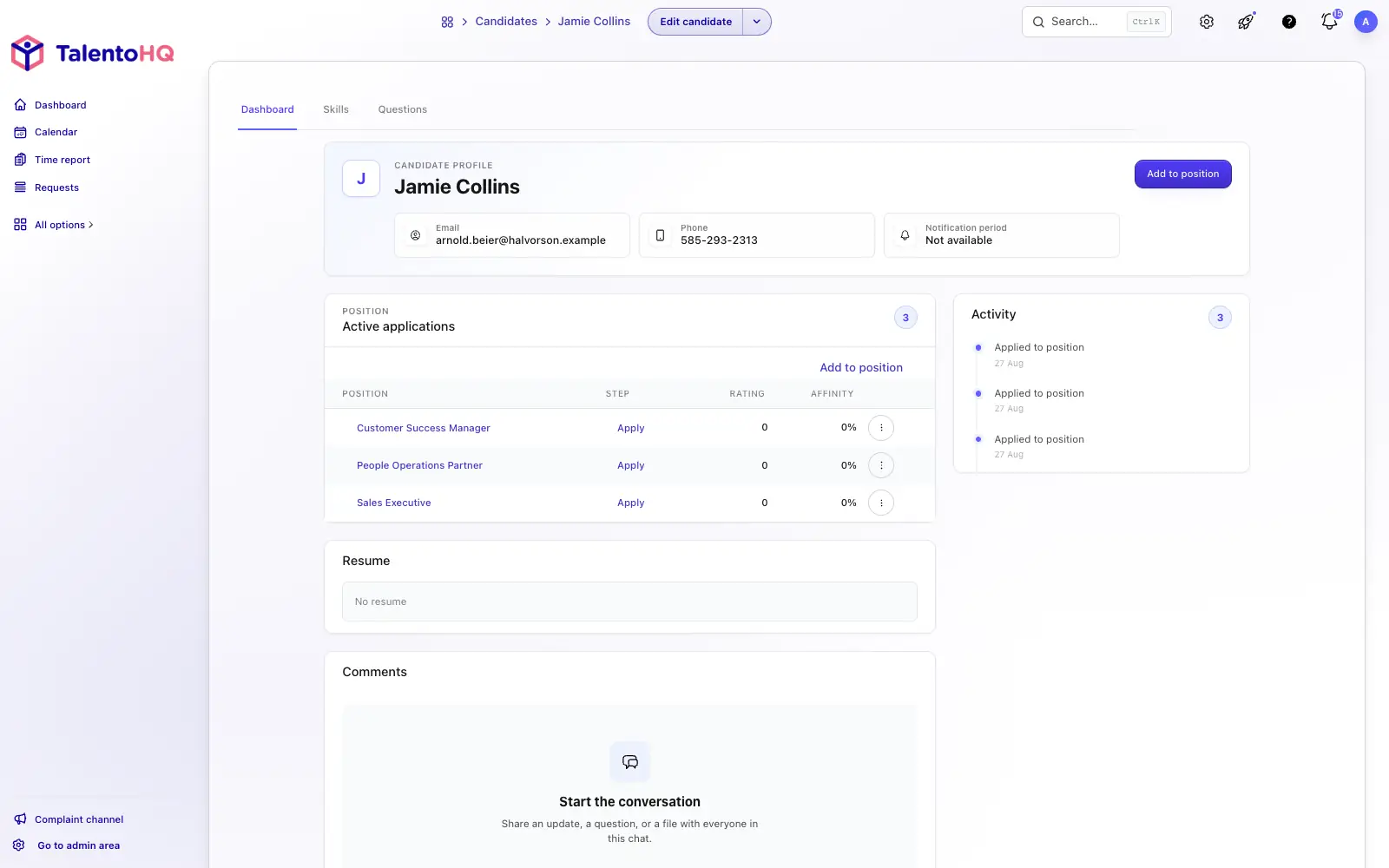
Task: Open the Edit candidate dropdown arrow
Action: (757, 22)
